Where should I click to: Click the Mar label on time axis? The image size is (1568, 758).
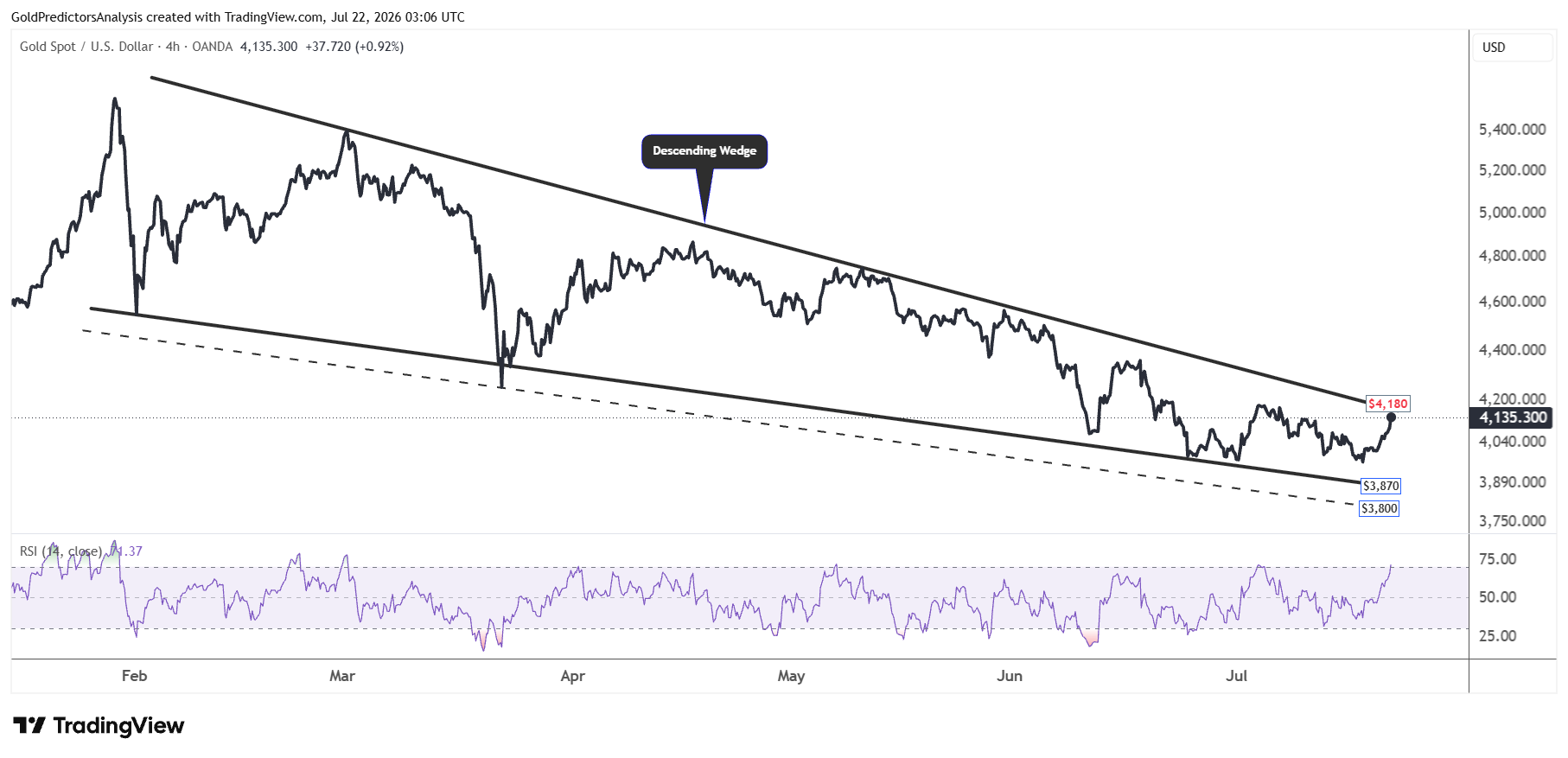342,676
